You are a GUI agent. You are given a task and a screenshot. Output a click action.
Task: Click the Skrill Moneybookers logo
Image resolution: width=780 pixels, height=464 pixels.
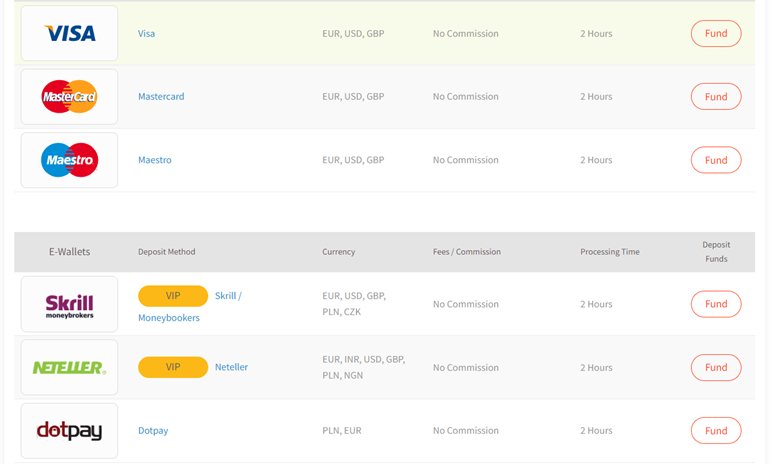coord(69,304)
